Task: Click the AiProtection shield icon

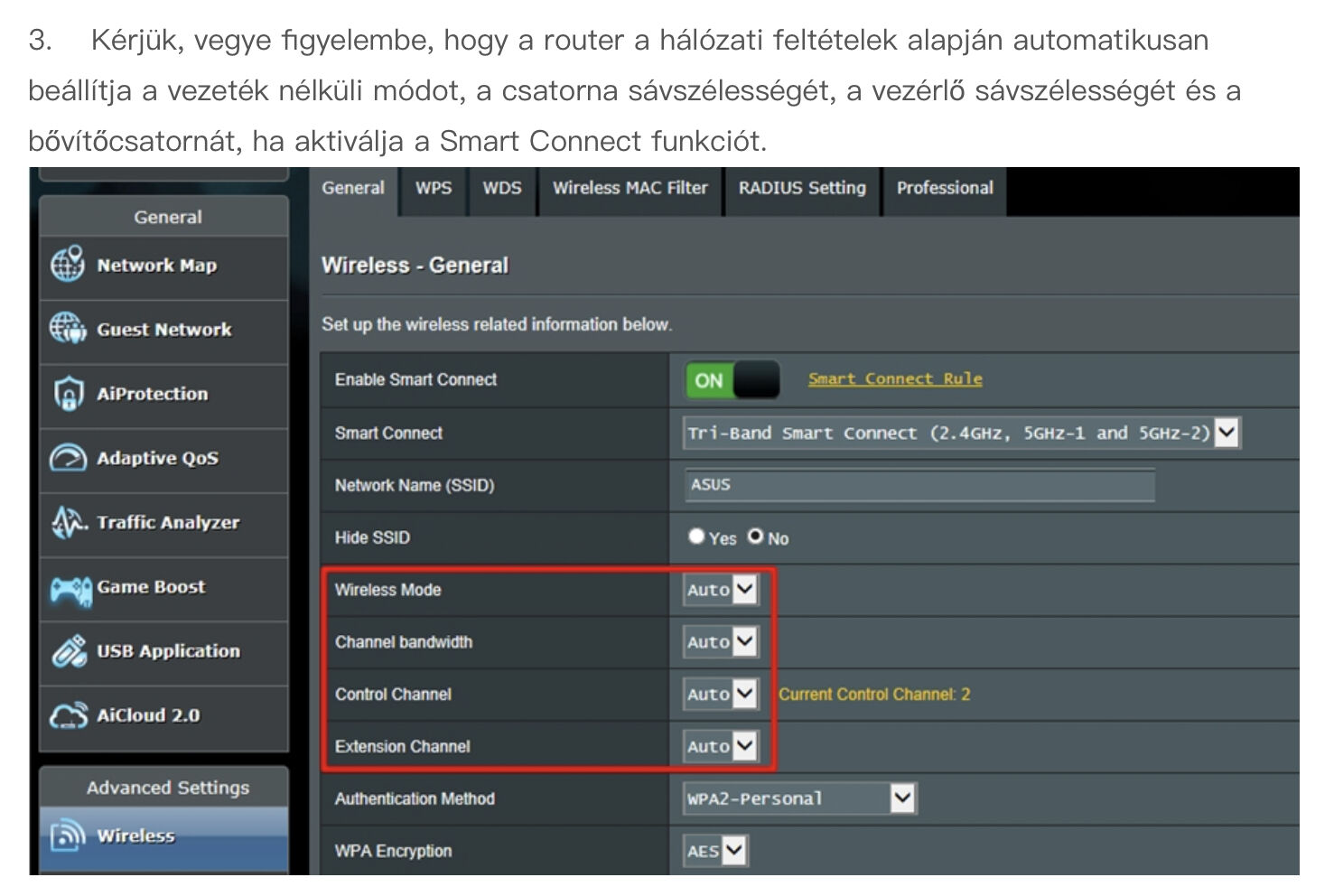Action: (68, 393)
